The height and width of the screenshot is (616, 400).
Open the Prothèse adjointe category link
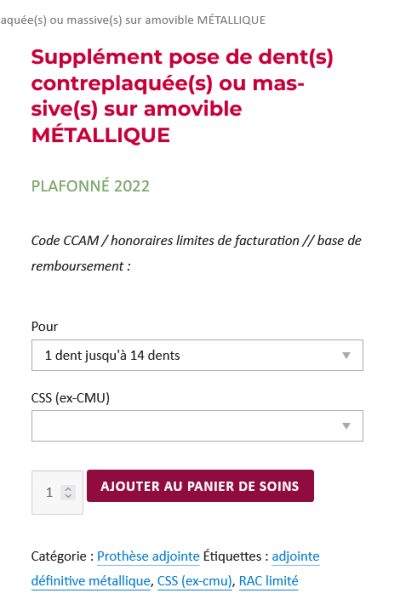pos(148,556)
